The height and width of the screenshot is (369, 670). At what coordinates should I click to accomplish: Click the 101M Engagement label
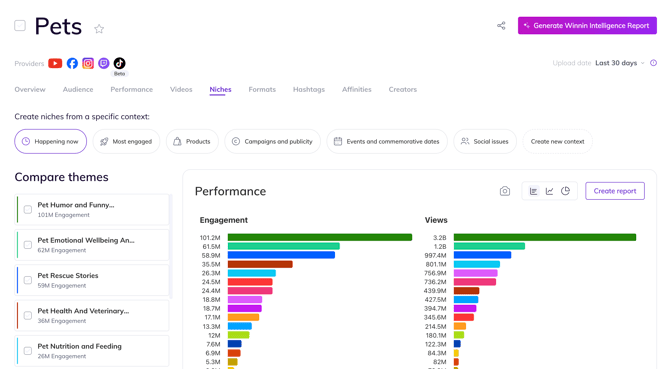tap(64, 215)
